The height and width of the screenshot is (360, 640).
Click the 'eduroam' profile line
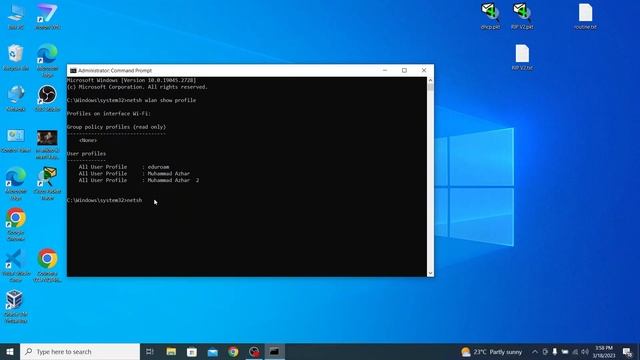124,167
